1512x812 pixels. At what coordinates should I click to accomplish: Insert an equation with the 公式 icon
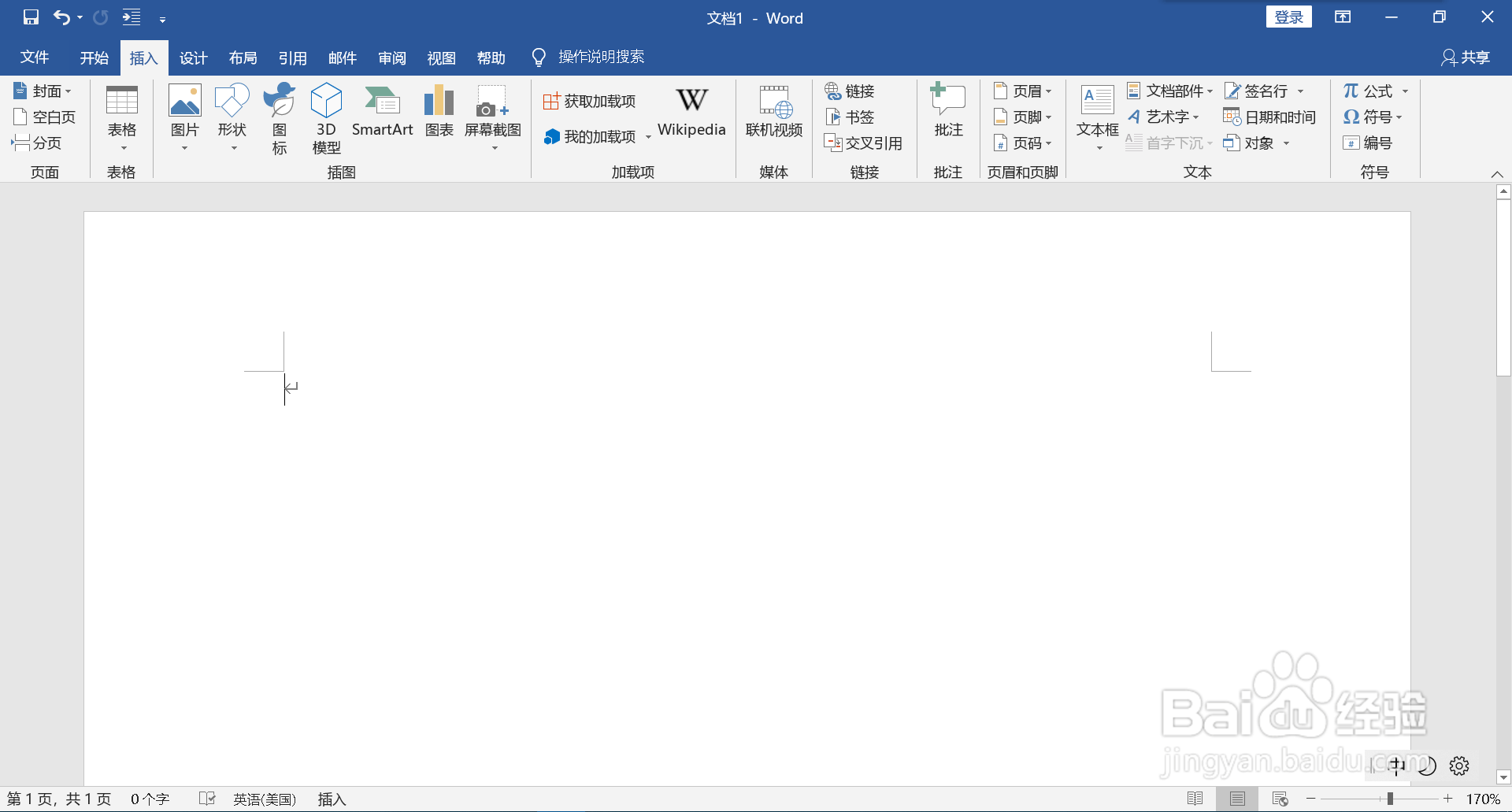[1370, 91]
